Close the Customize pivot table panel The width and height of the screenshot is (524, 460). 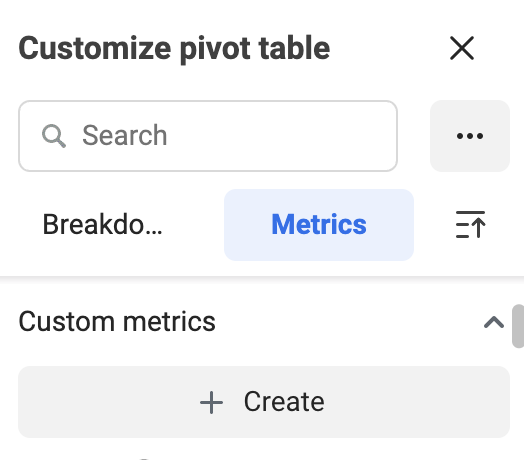[x=462, y=48]
